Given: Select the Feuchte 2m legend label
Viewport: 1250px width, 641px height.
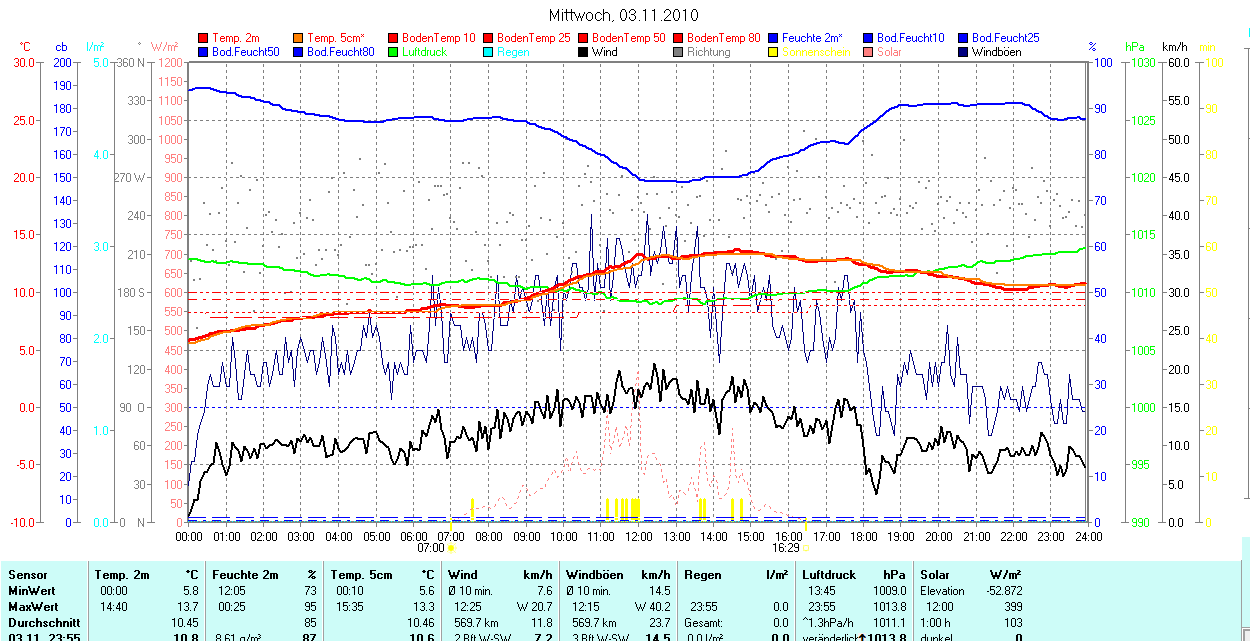Looking at the screenshot, I should click(x=812, y=37).
